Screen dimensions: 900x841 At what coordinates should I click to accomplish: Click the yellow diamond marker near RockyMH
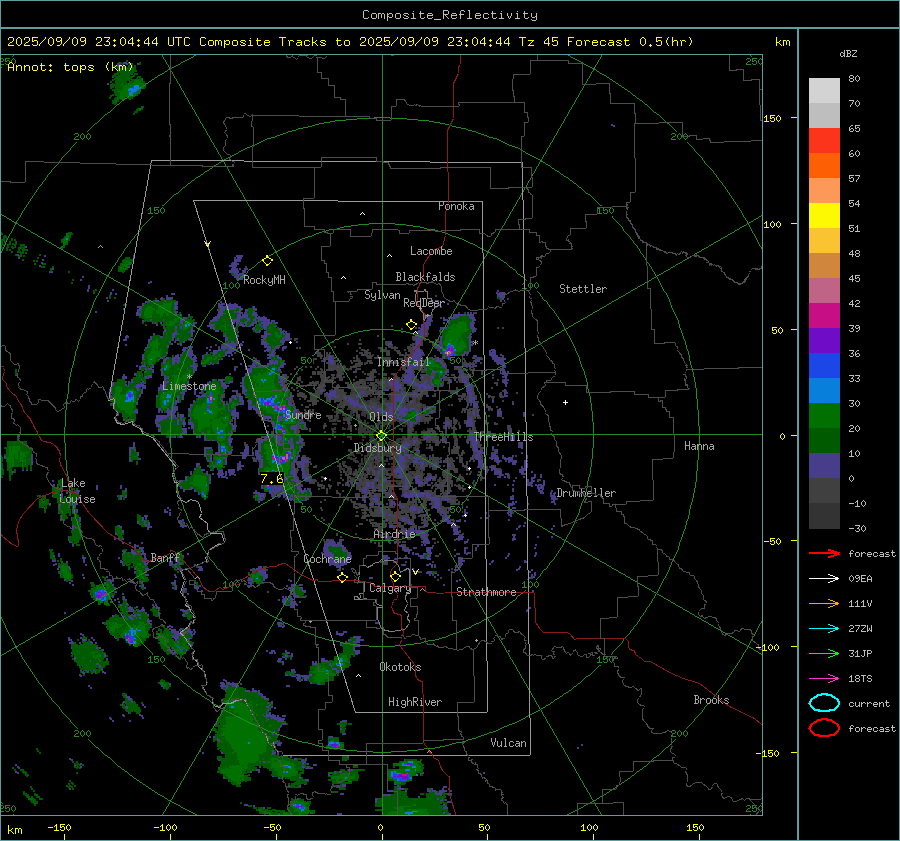[x=267, y=261]
